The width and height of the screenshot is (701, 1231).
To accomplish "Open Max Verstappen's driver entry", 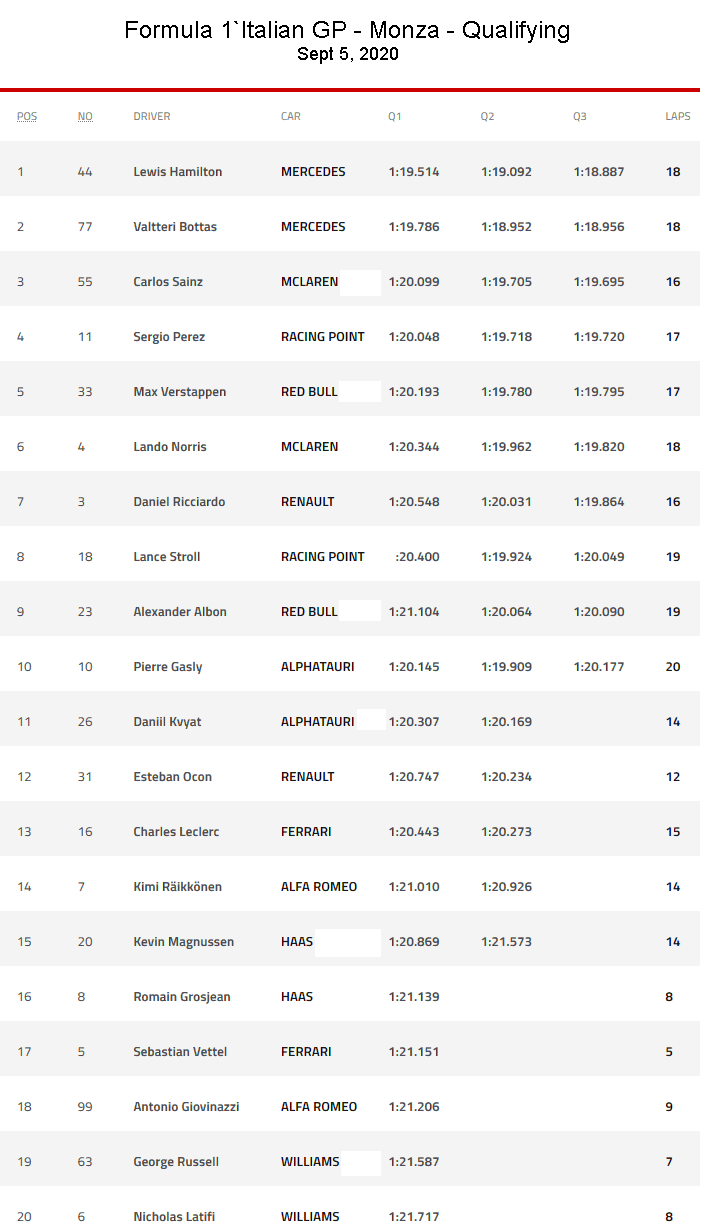I will point(180,392).
